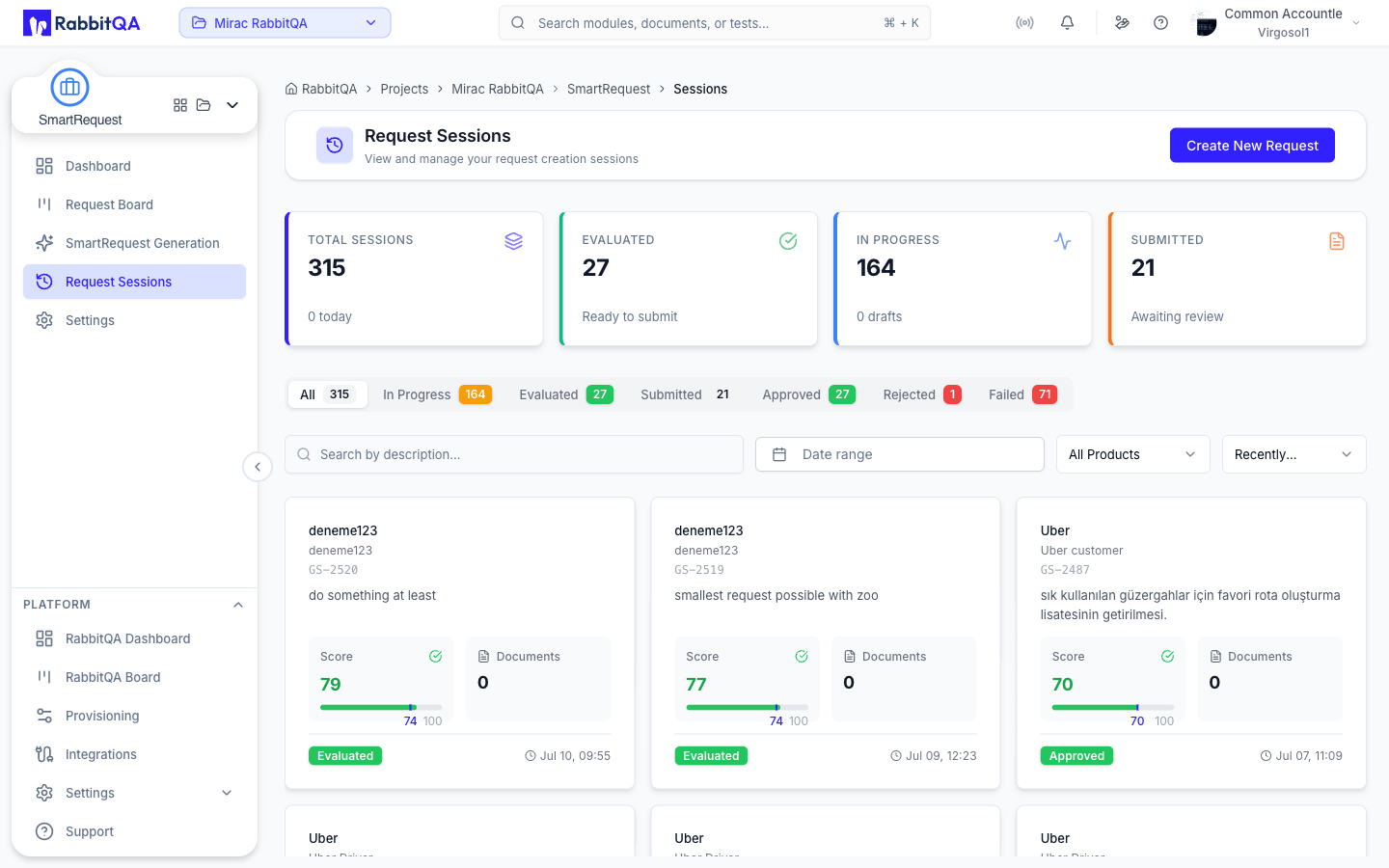Click the SmartRequest Generation sparkle icon
The image size is (1389, 868).
pyautogui.click(x=44, y=243)
